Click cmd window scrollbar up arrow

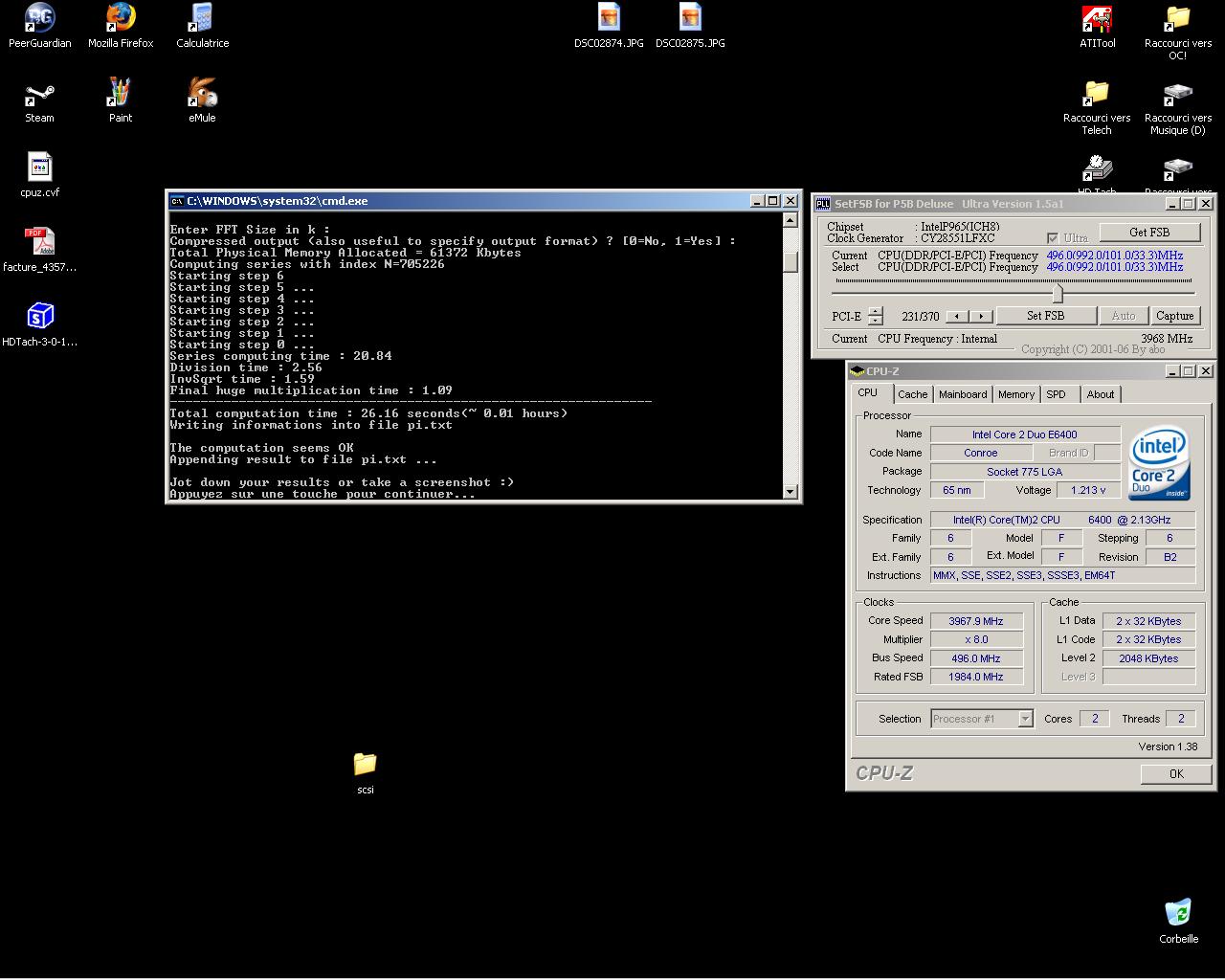791,220
